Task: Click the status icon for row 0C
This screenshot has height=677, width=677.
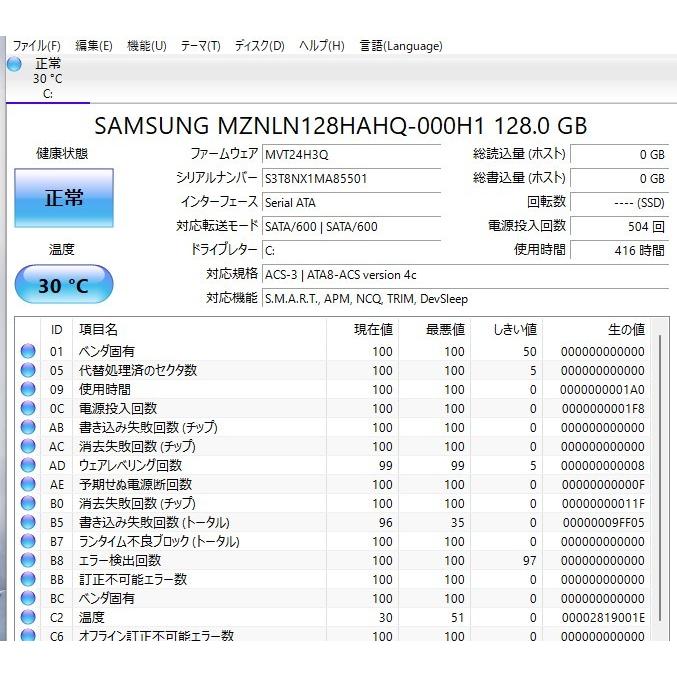Action: 28,408
